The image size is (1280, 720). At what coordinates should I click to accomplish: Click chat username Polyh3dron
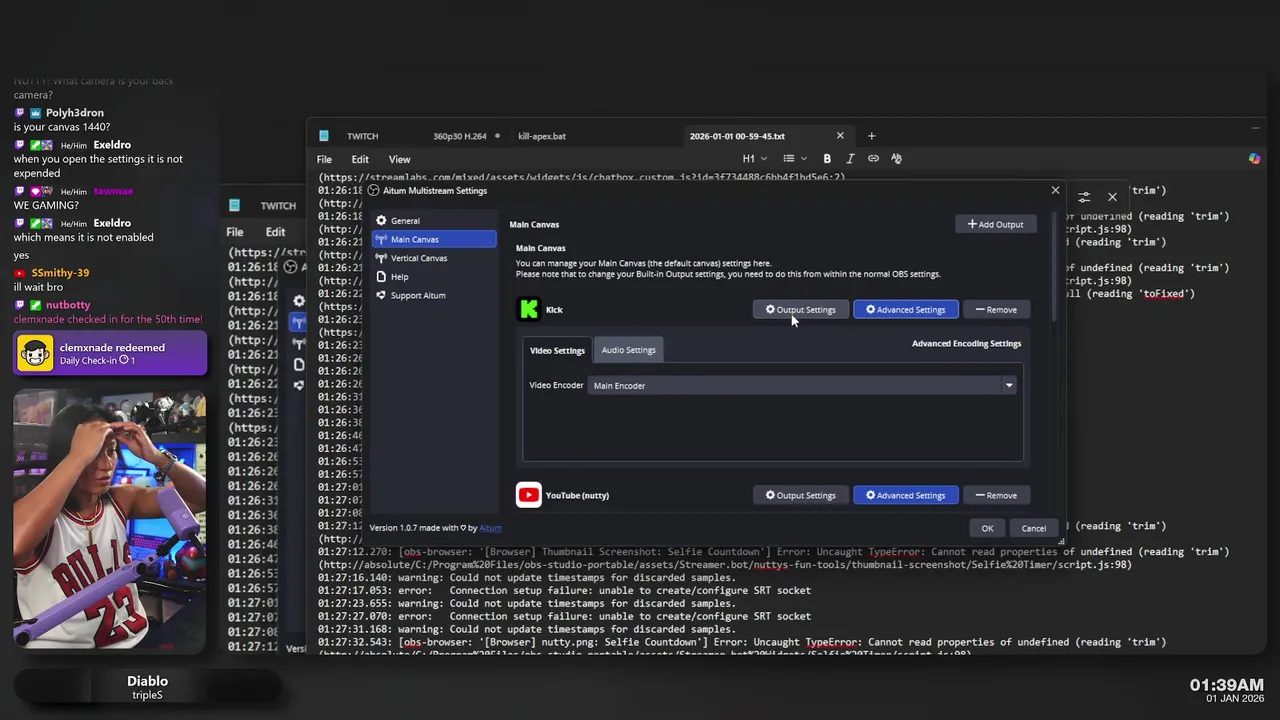pyautogui.click(x=75, y=113)
